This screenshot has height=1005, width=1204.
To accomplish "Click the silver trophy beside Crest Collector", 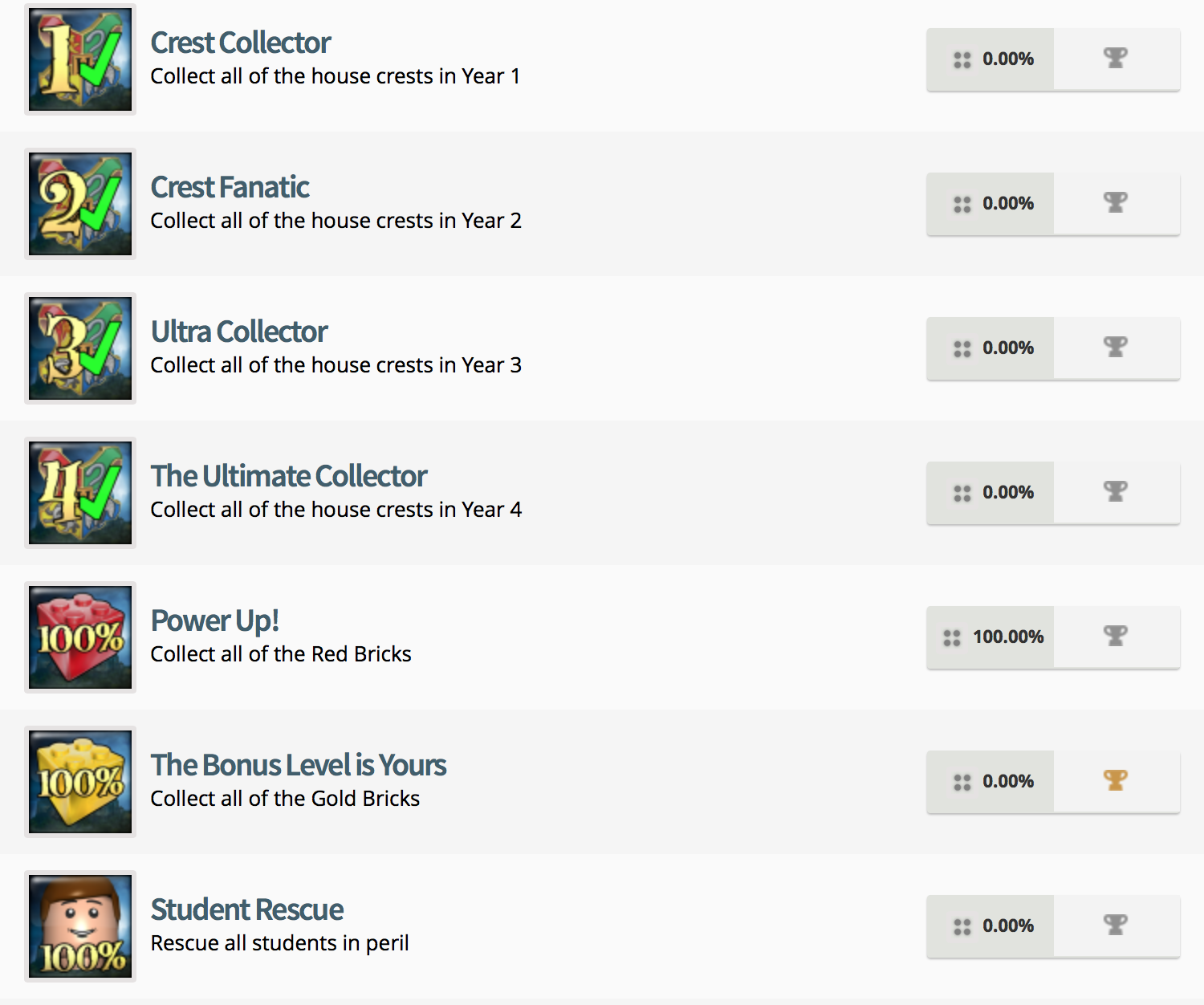I will 1116,58.
